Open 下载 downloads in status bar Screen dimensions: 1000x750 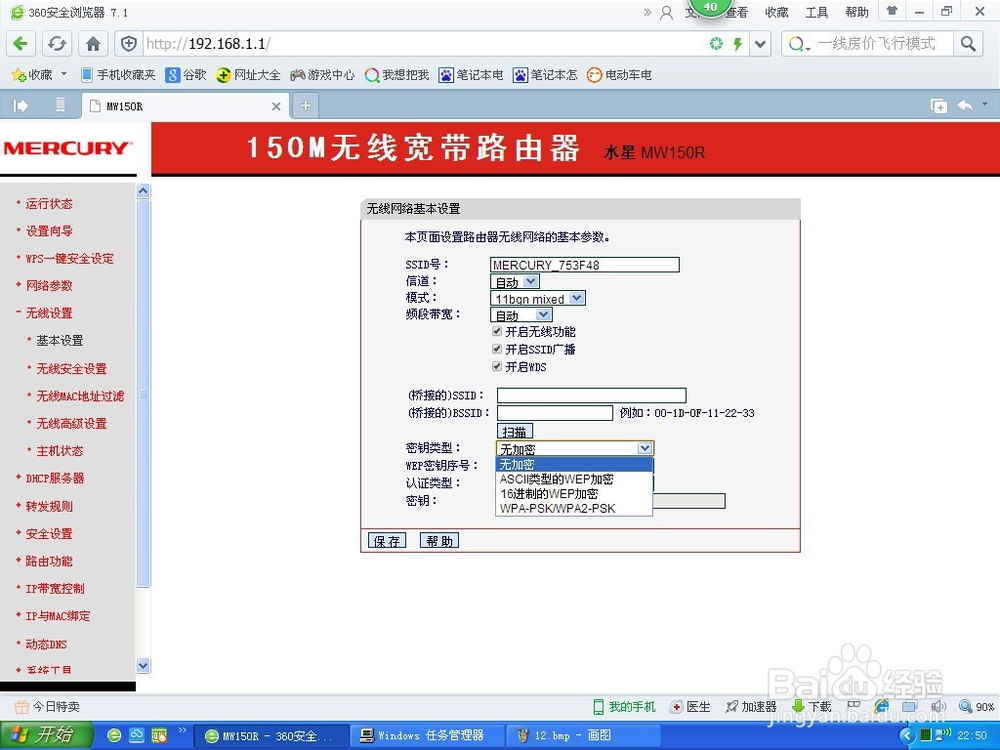(x=811, y=707)
